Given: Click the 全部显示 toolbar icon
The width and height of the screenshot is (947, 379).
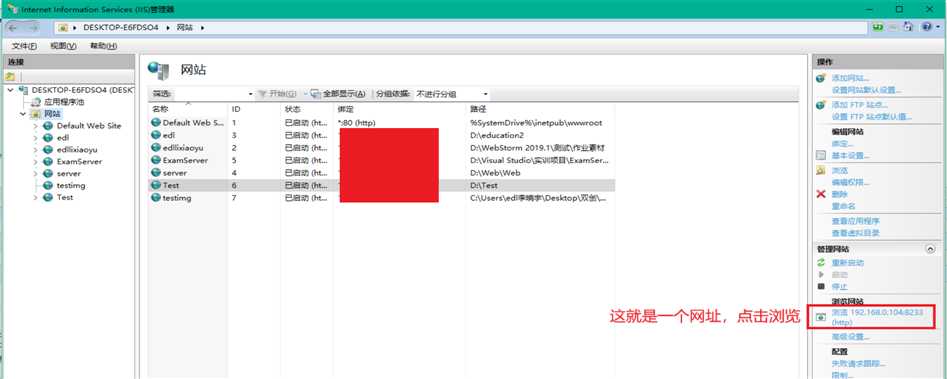Looking at the screenshot, I should pos(315,94).
